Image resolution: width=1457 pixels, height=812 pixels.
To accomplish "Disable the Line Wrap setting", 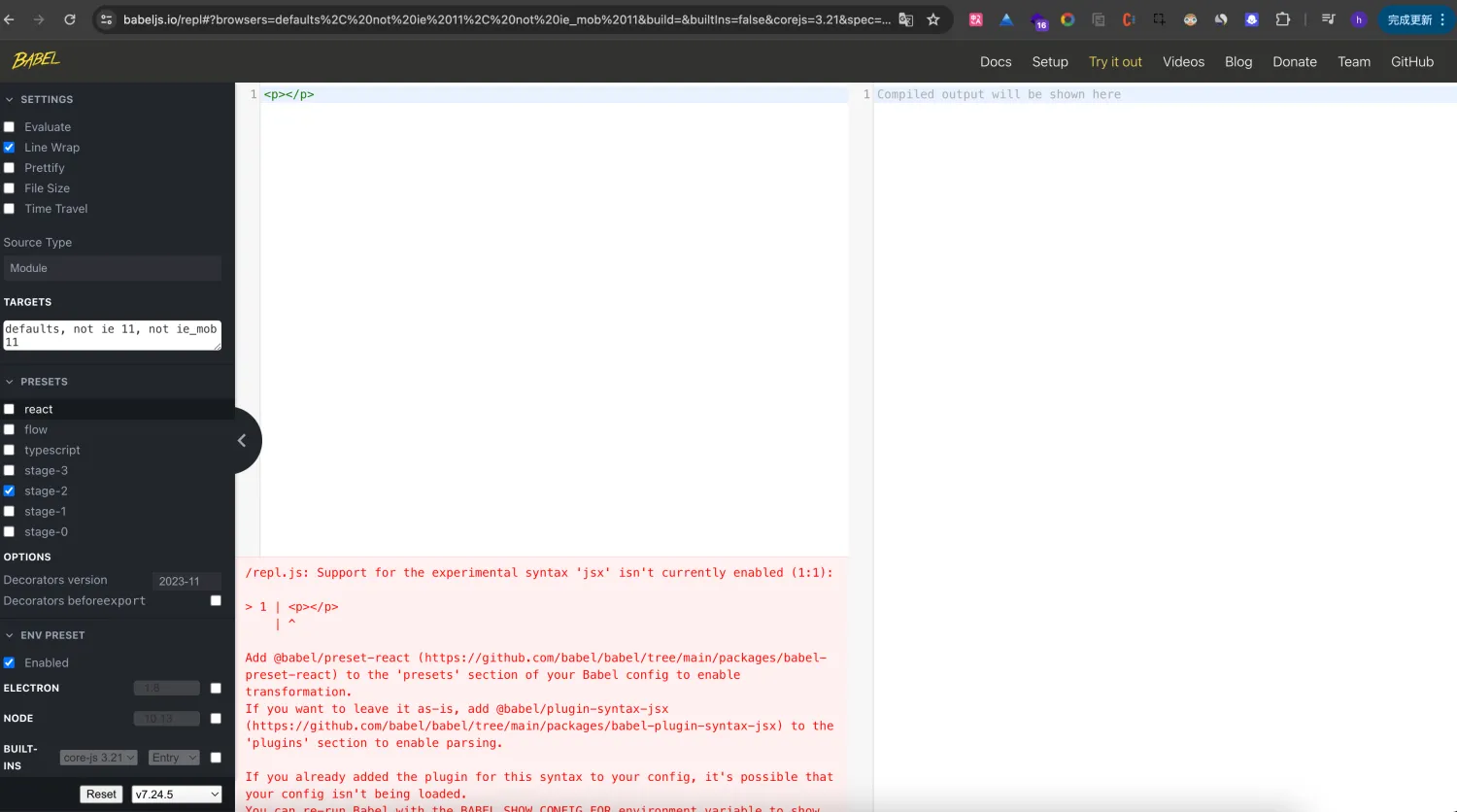I will click(x=9, y=147).
